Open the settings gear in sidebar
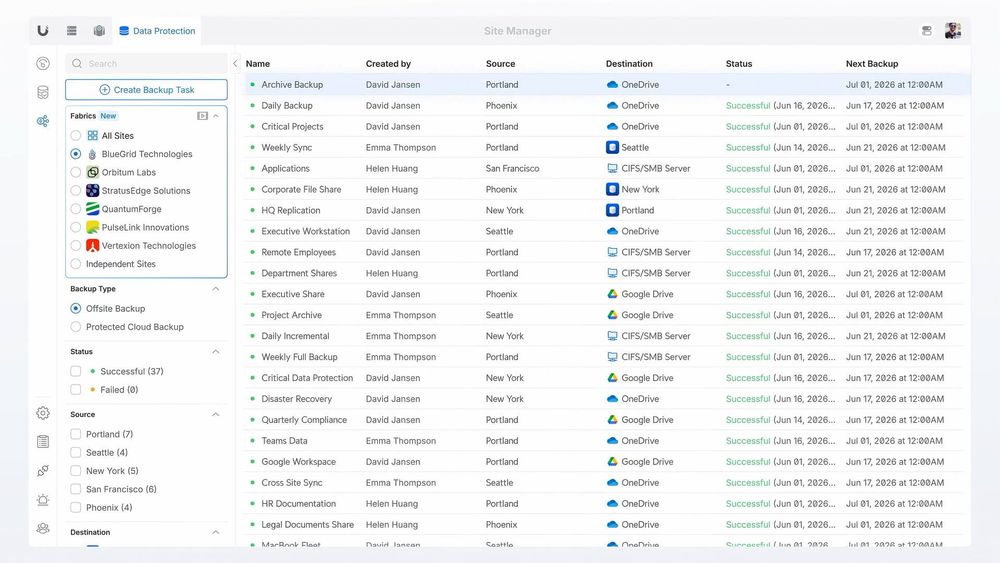 point(43,413)
